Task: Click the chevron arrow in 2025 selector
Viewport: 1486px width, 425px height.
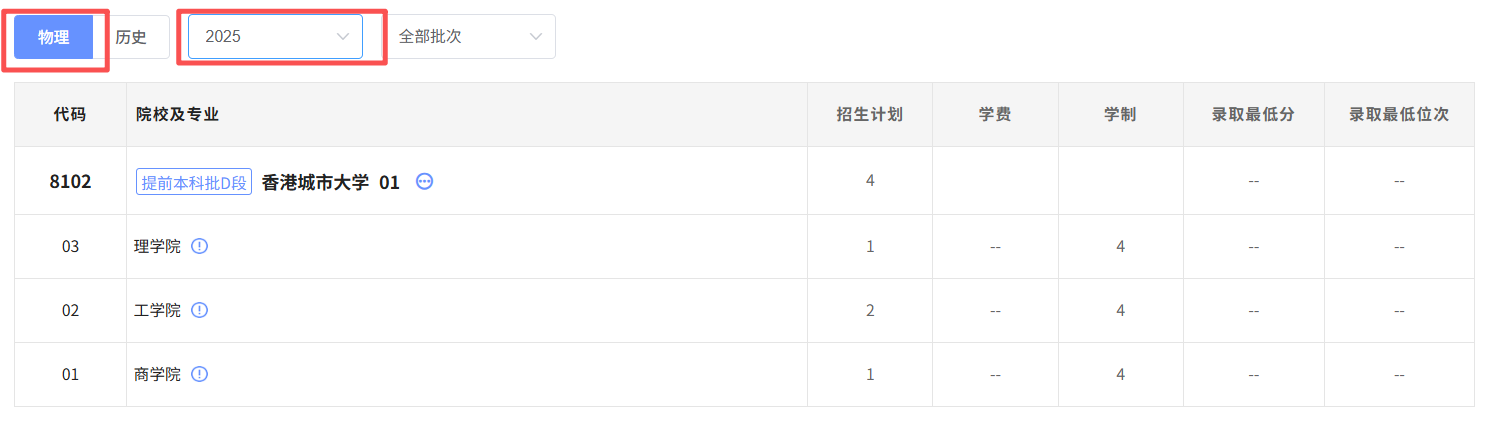Action: click(343, 37)
